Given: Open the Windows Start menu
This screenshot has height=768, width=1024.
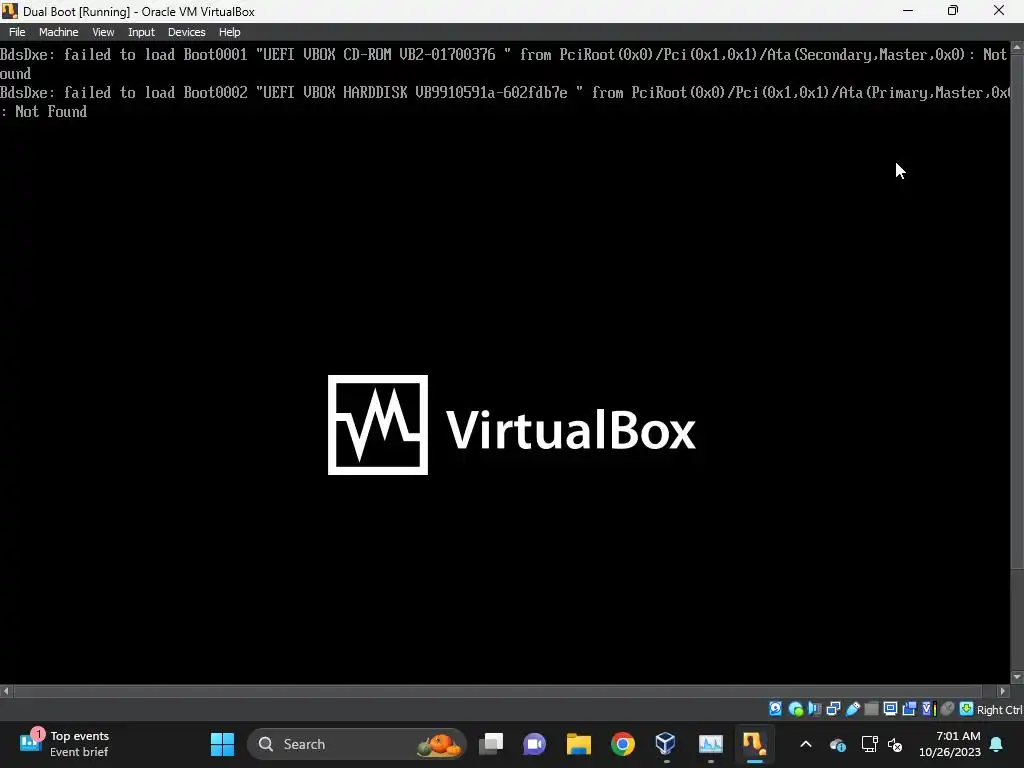Looking at the screenshot, I should point(222,744).
